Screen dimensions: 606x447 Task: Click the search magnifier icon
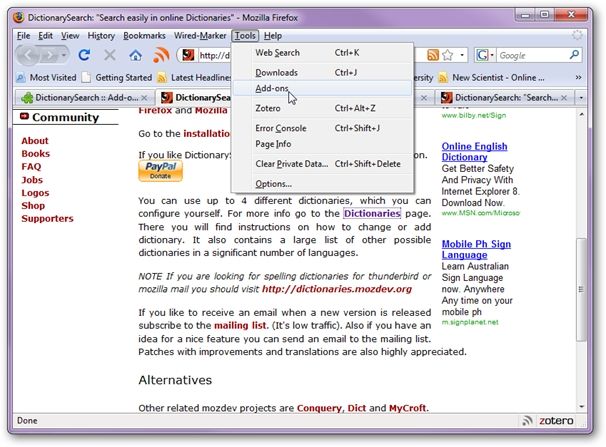point(574,55)
